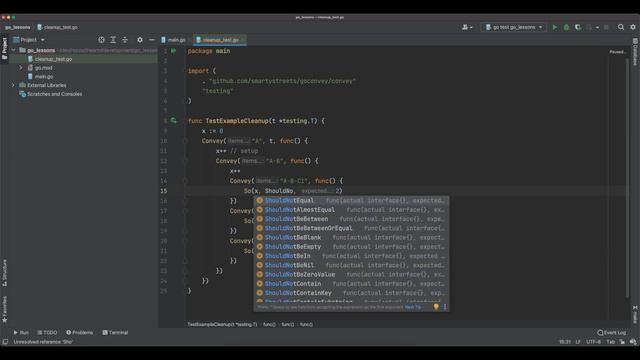Open the TODO tool window tab

[47, 333]
